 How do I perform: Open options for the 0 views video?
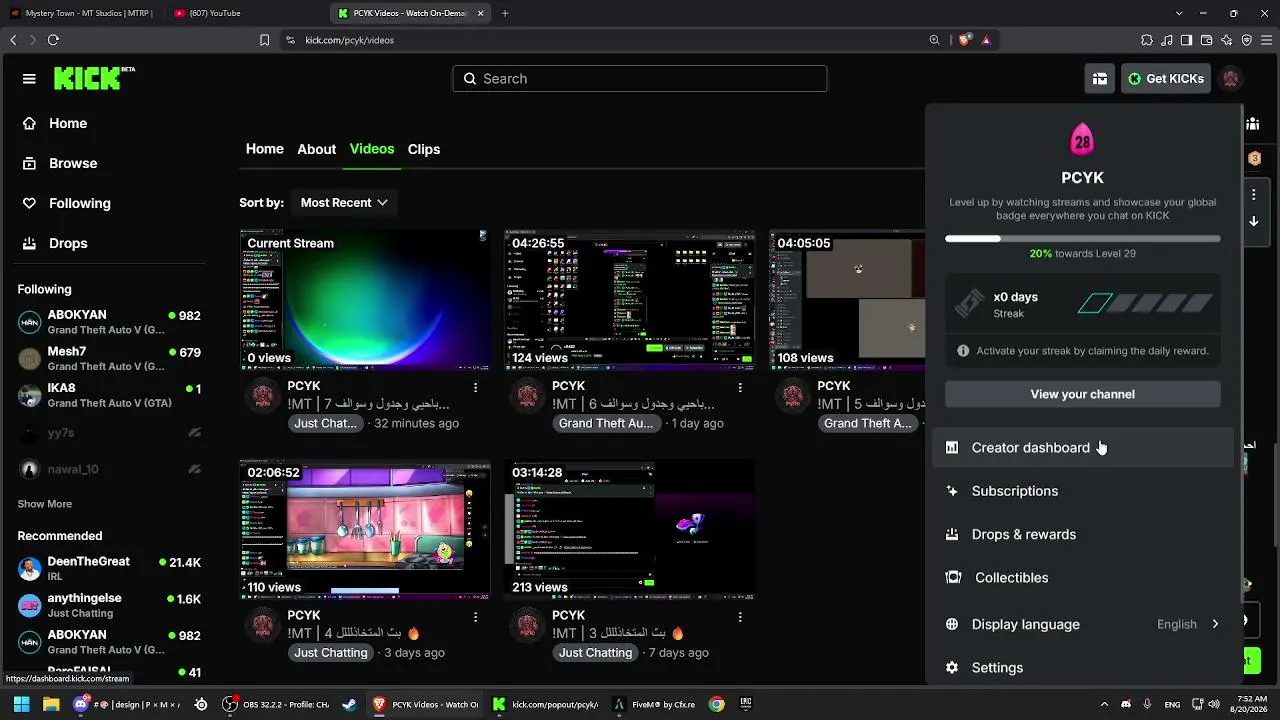475,387
